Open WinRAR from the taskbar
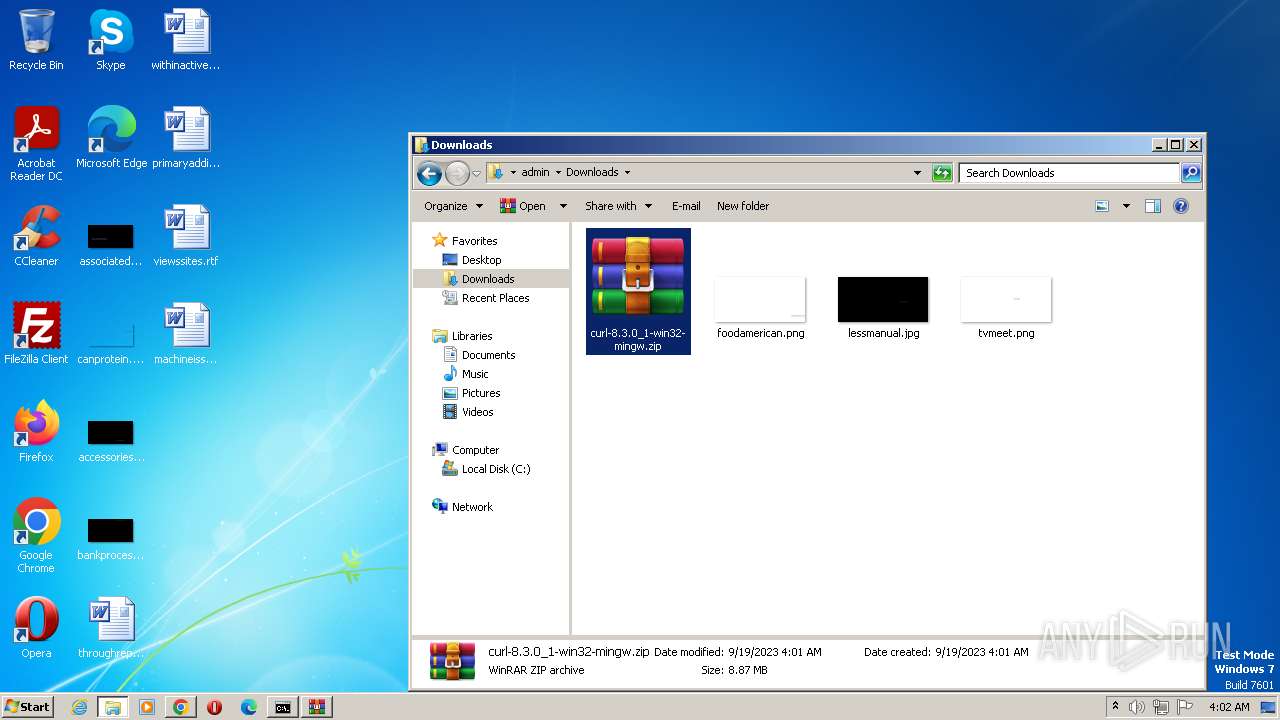This screenshot has width=1280, height=720. [317, 707]
